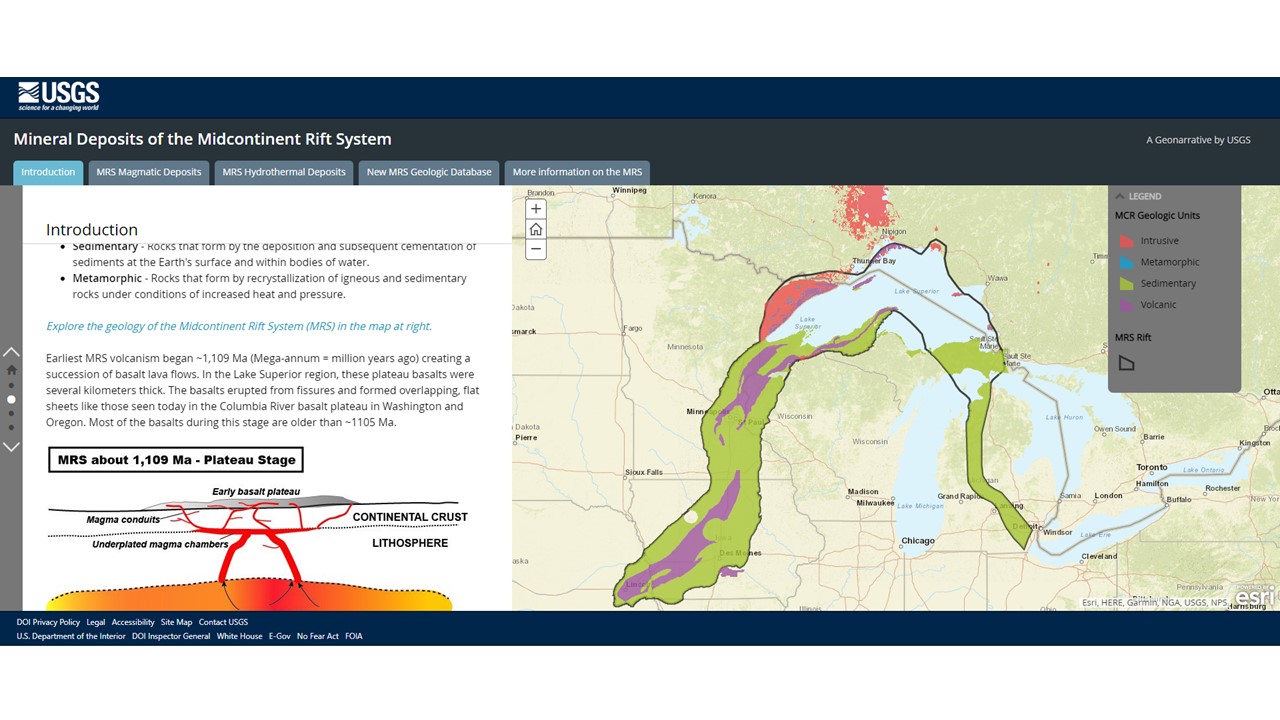The width and height of the screenshot is (1280, 720).
Task: Open the Accessibility footer link
Action: coord(133,622)
